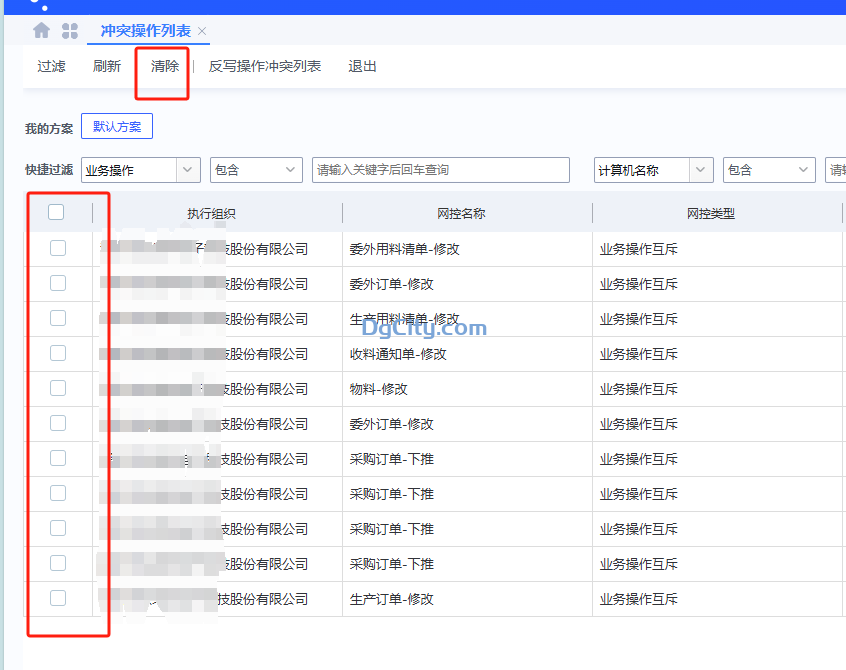Check the row for 委外用料清单-修改

[x=57, y=248]
